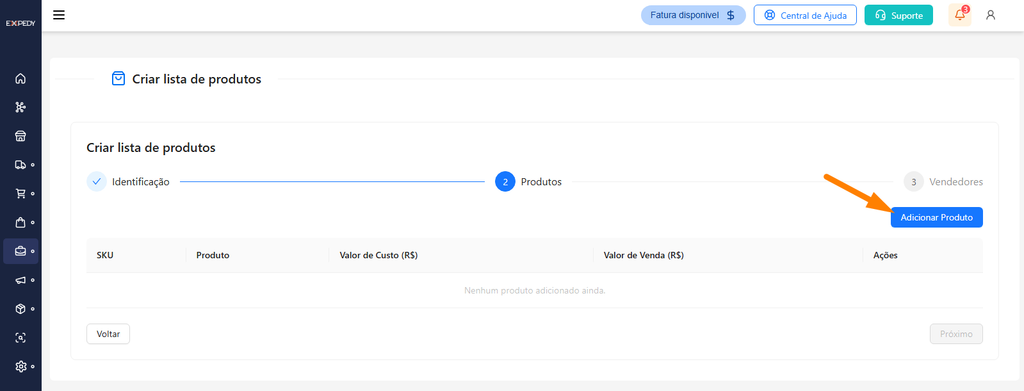Open the settings gear sidebar icon
Image resolution: width=1024 pixels, height=391 pixels.
20,366
